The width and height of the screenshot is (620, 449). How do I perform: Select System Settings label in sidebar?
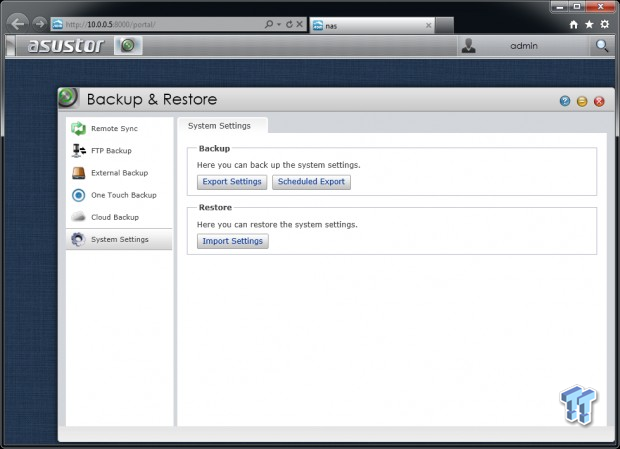[120, 239]
